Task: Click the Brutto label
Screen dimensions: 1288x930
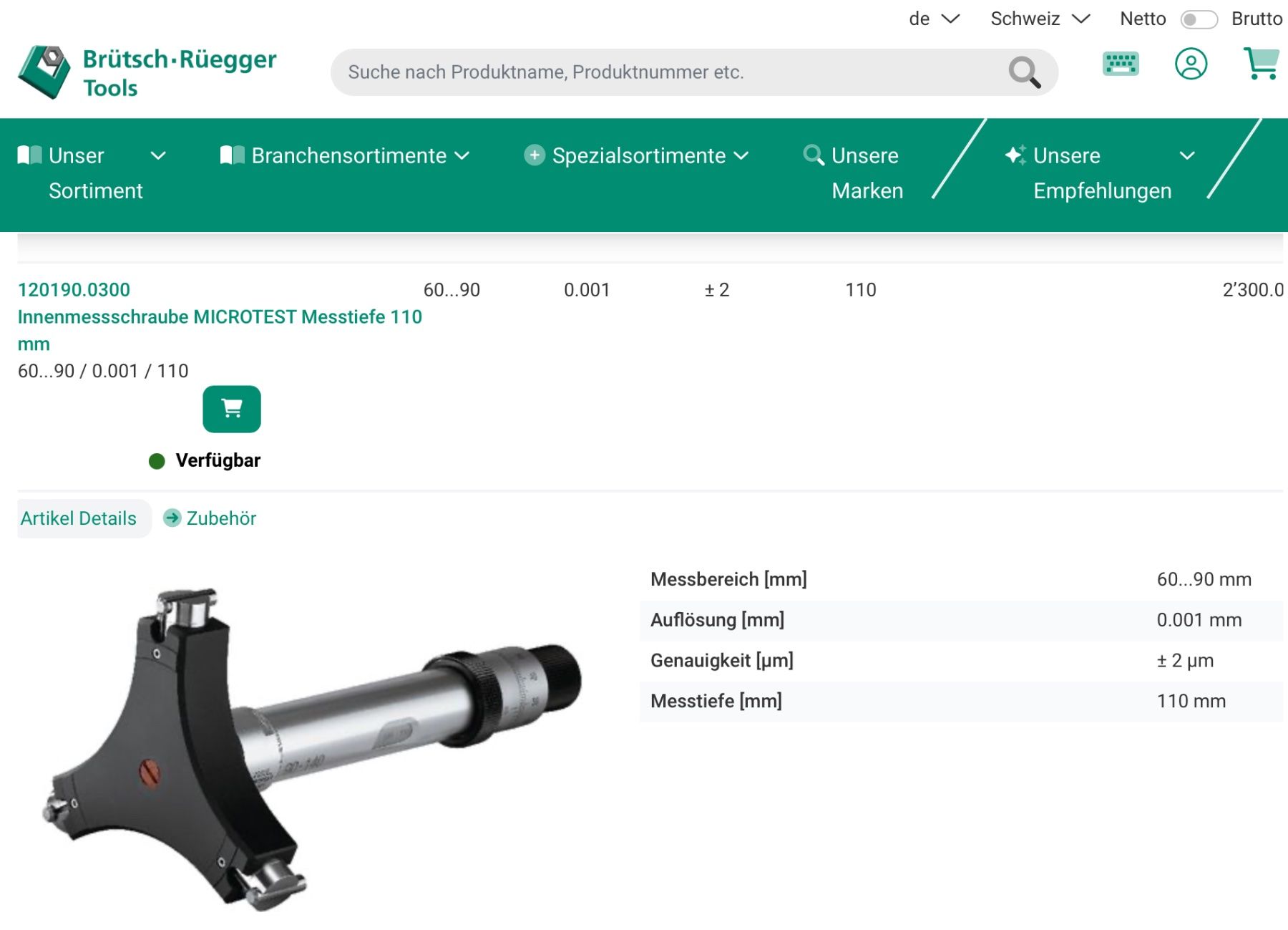Action: pyautogui.click(x=1257, y=19)
